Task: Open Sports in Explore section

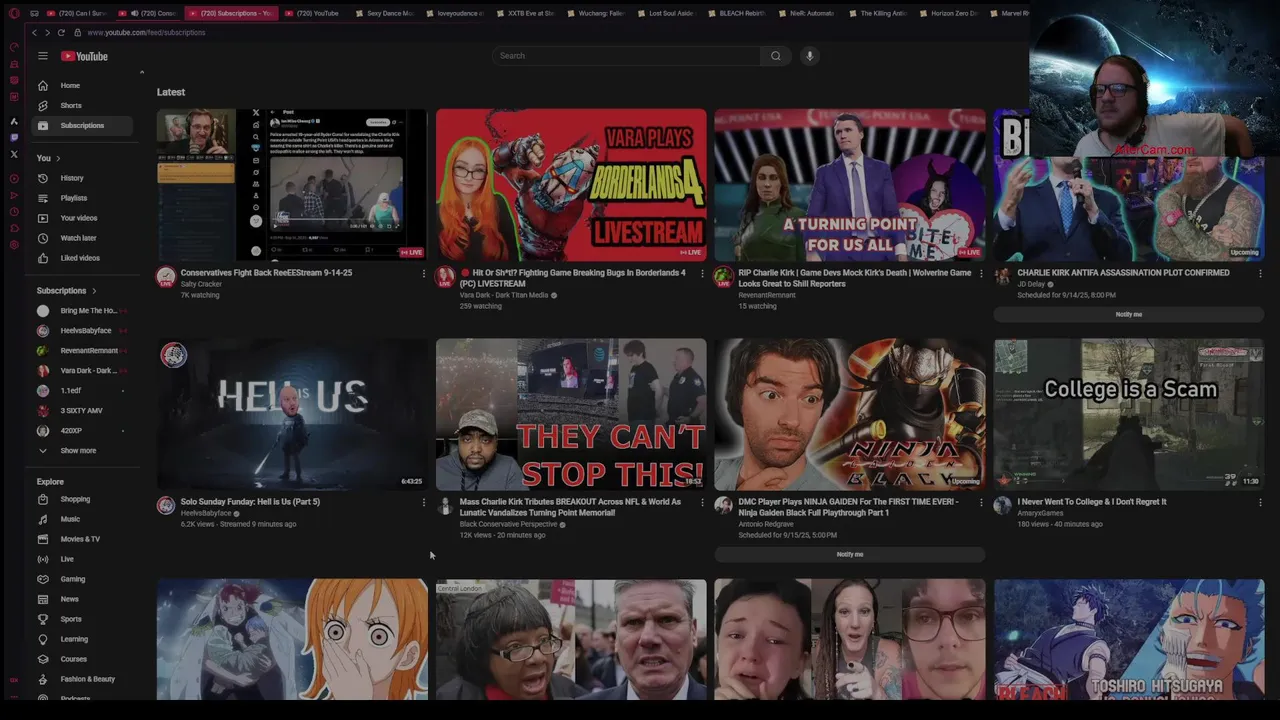Action: coord(84,619)
